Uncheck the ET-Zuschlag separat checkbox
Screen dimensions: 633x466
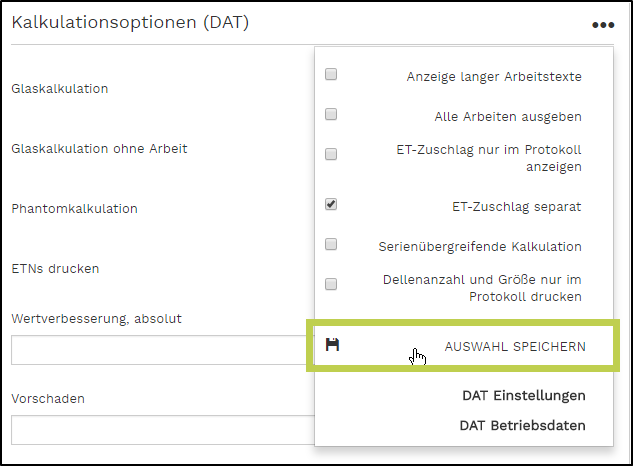(331, 204)
